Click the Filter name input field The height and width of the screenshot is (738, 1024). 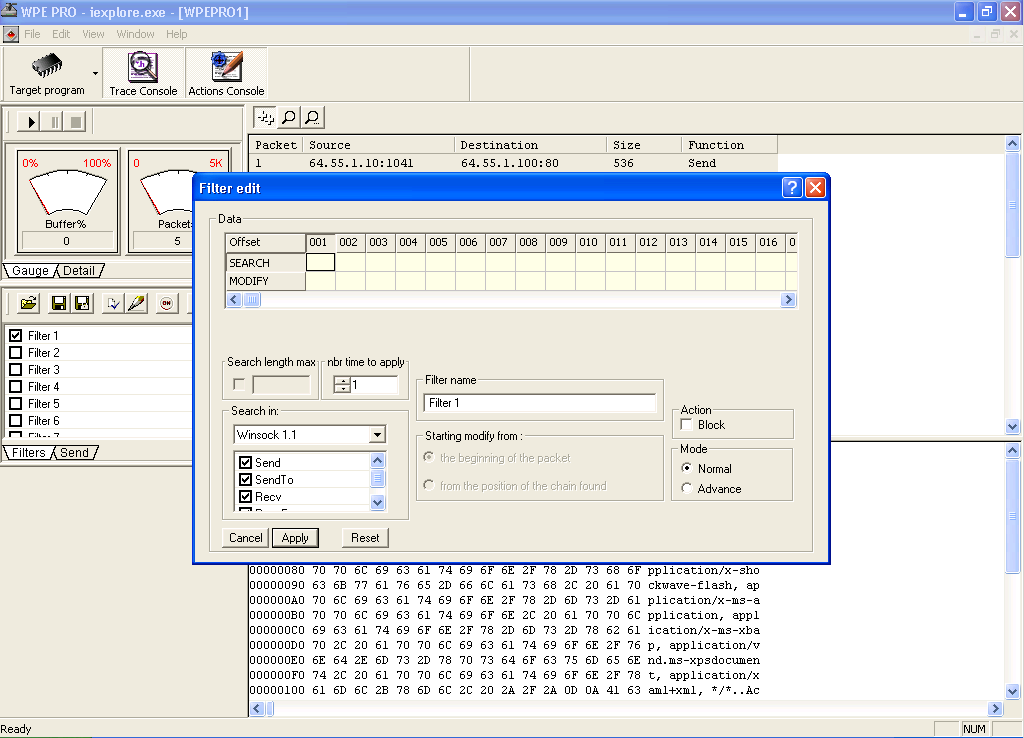tap(539, 403)
